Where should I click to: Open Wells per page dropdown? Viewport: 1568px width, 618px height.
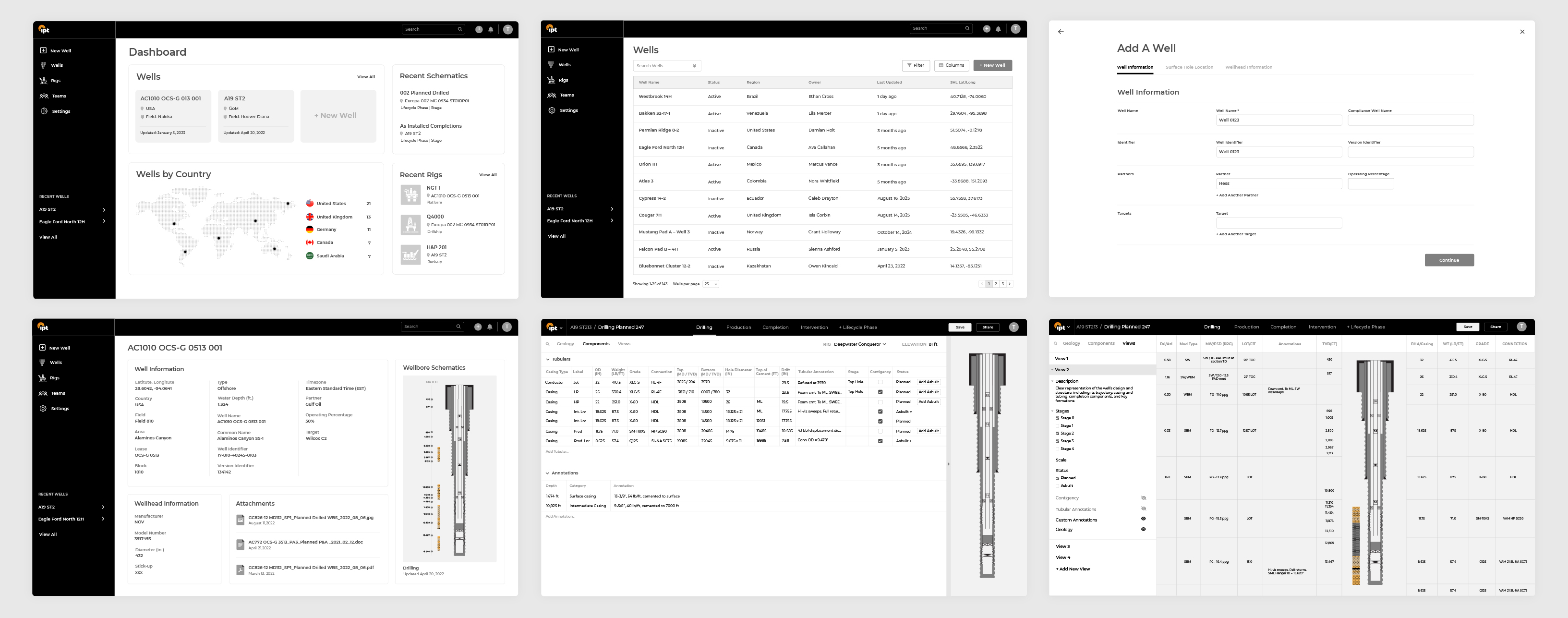711,284
